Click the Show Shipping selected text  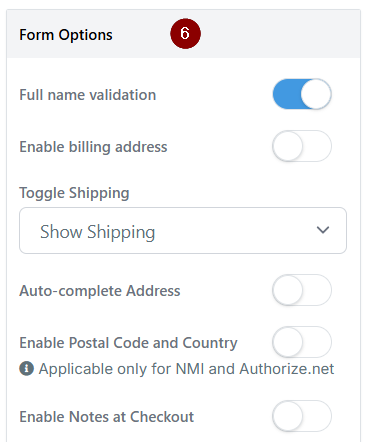pyautogui.click(x=98, y=232)
